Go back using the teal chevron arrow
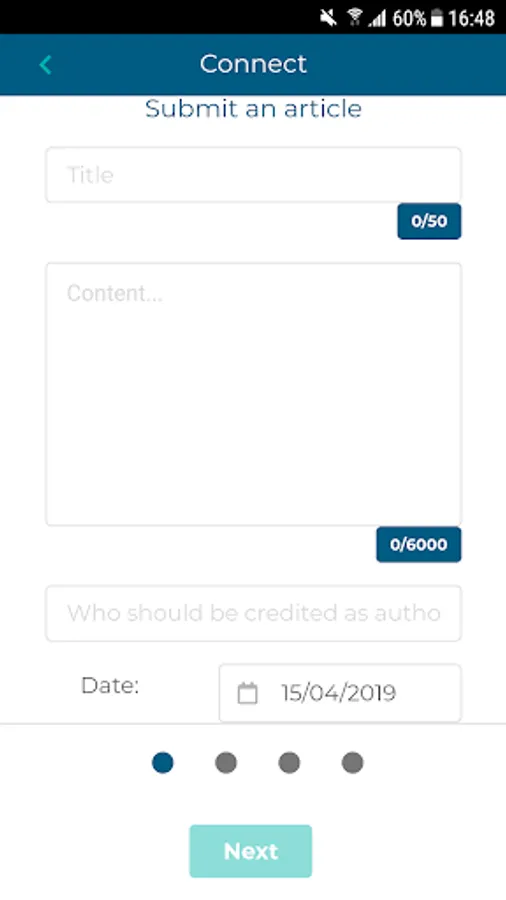 pos(45,65)
